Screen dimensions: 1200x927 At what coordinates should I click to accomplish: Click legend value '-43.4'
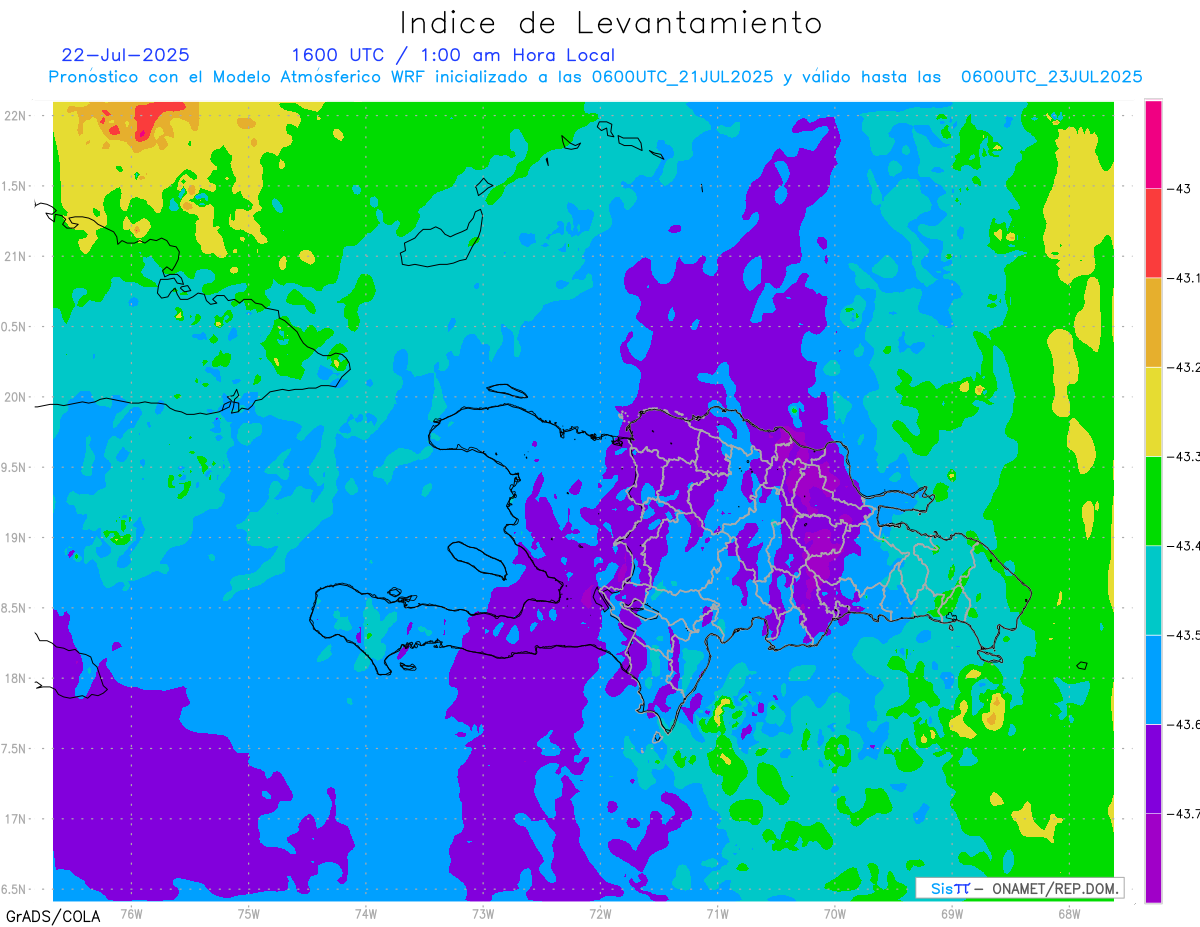[1183, 545]
